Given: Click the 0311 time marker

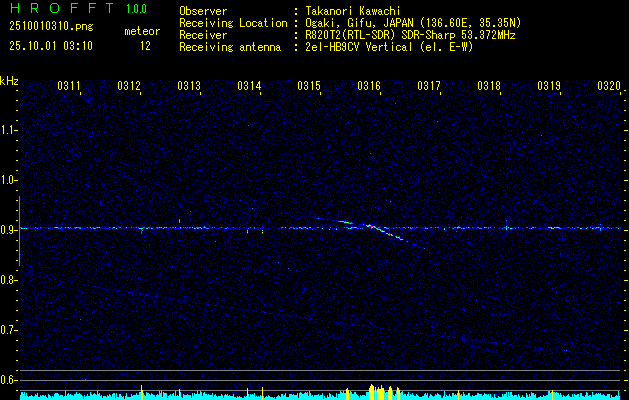Looking at the screenshot, I should [69, 85].
